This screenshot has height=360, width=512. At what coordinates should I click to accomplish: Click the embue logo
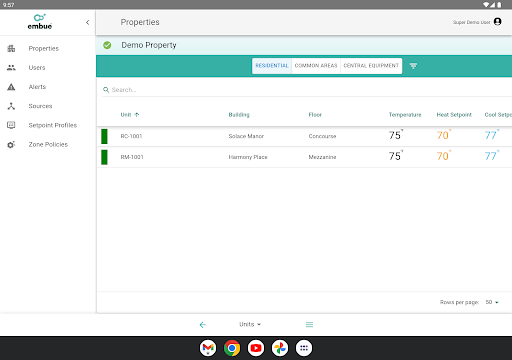click(40, 22)
